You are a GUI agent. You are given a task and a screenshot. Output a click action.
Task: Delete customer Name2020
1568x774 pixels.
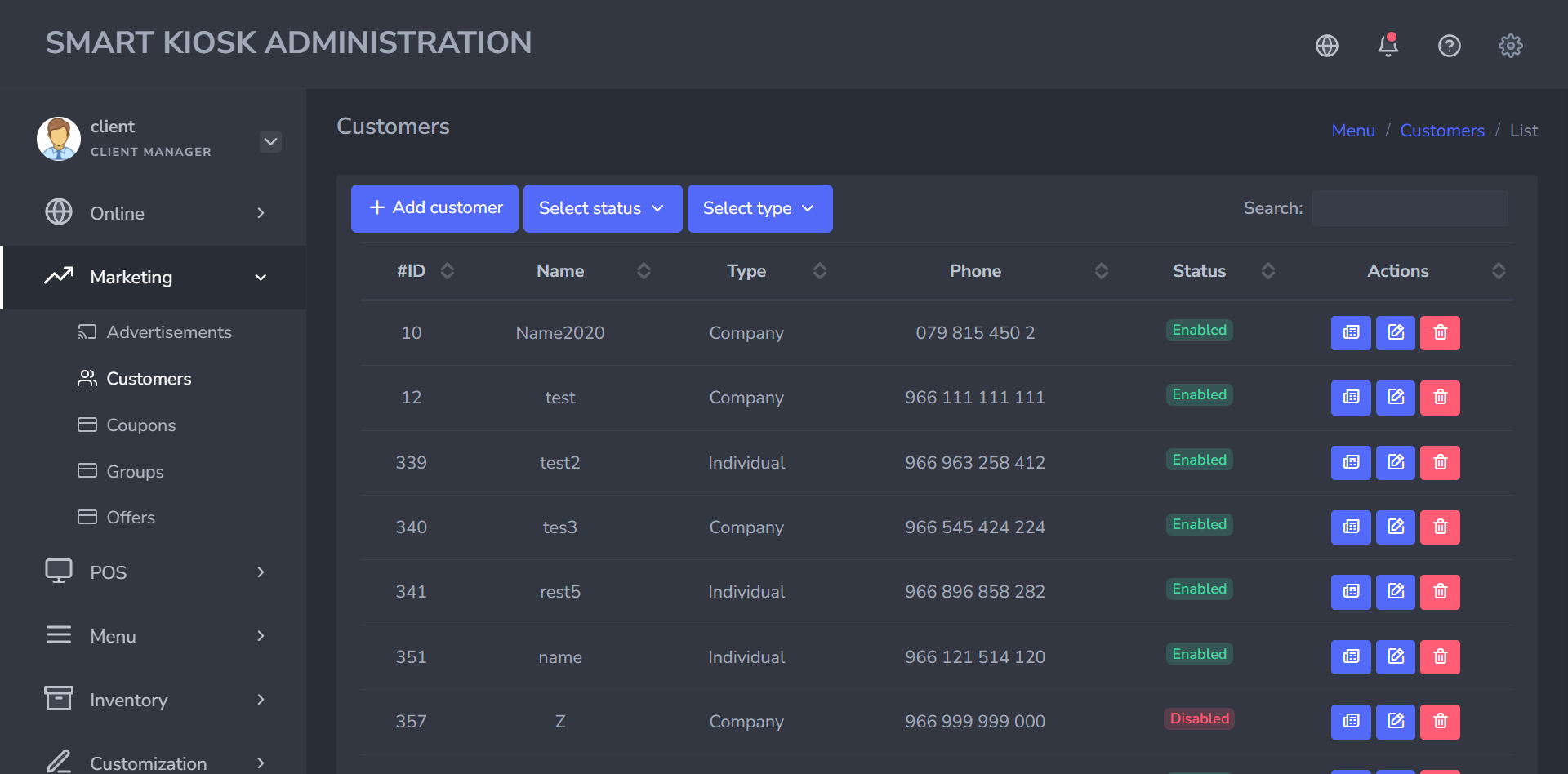[1440, 333]
